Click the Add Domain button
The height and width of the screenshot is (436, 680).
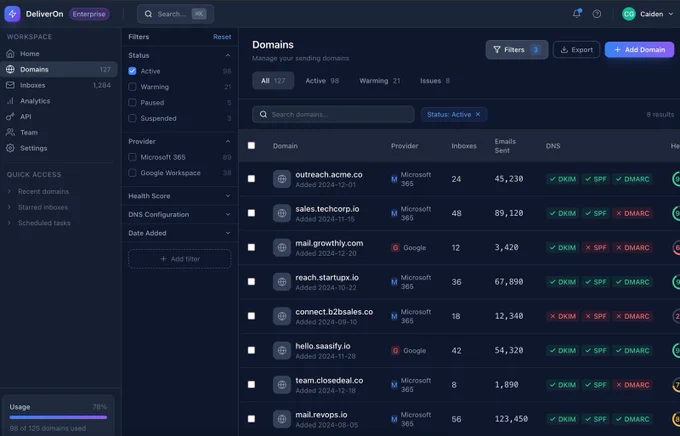639,49
